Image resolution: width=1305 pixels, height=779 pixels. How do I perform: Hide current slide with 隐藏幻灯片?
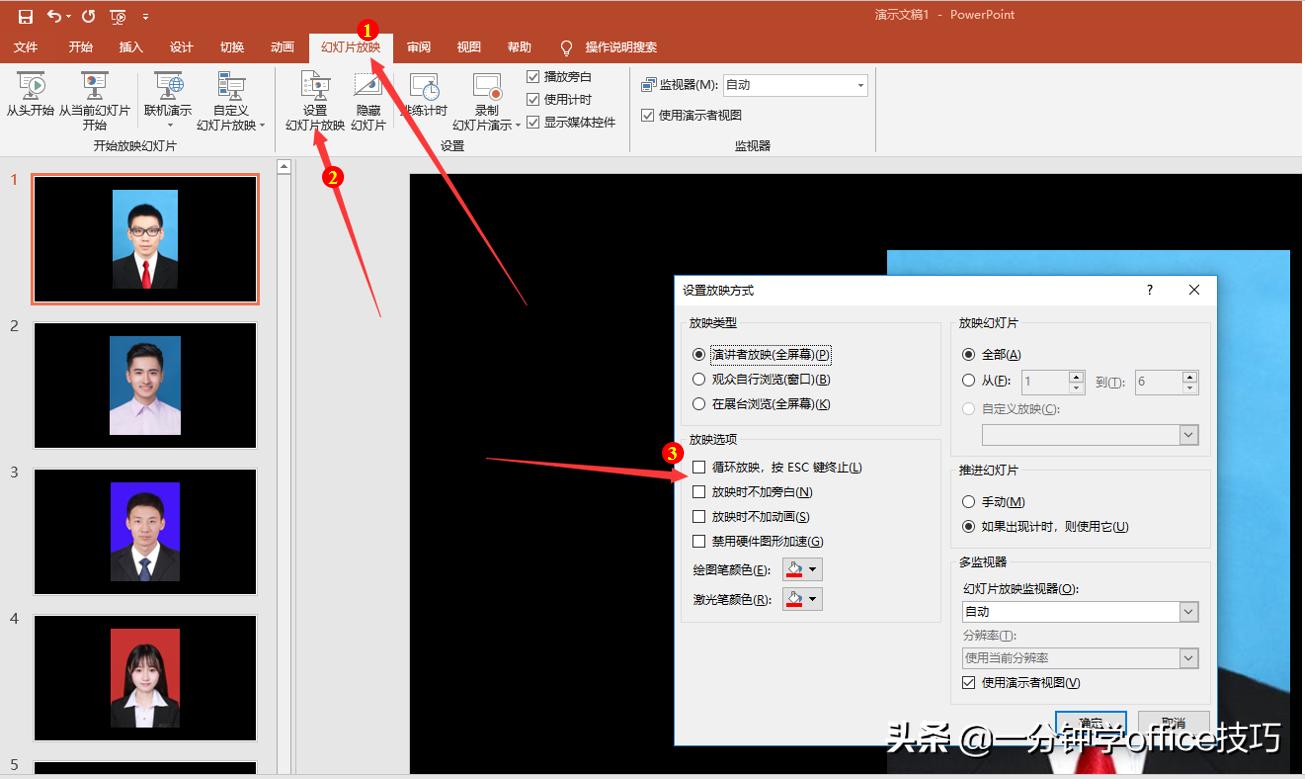click(368, 100)
